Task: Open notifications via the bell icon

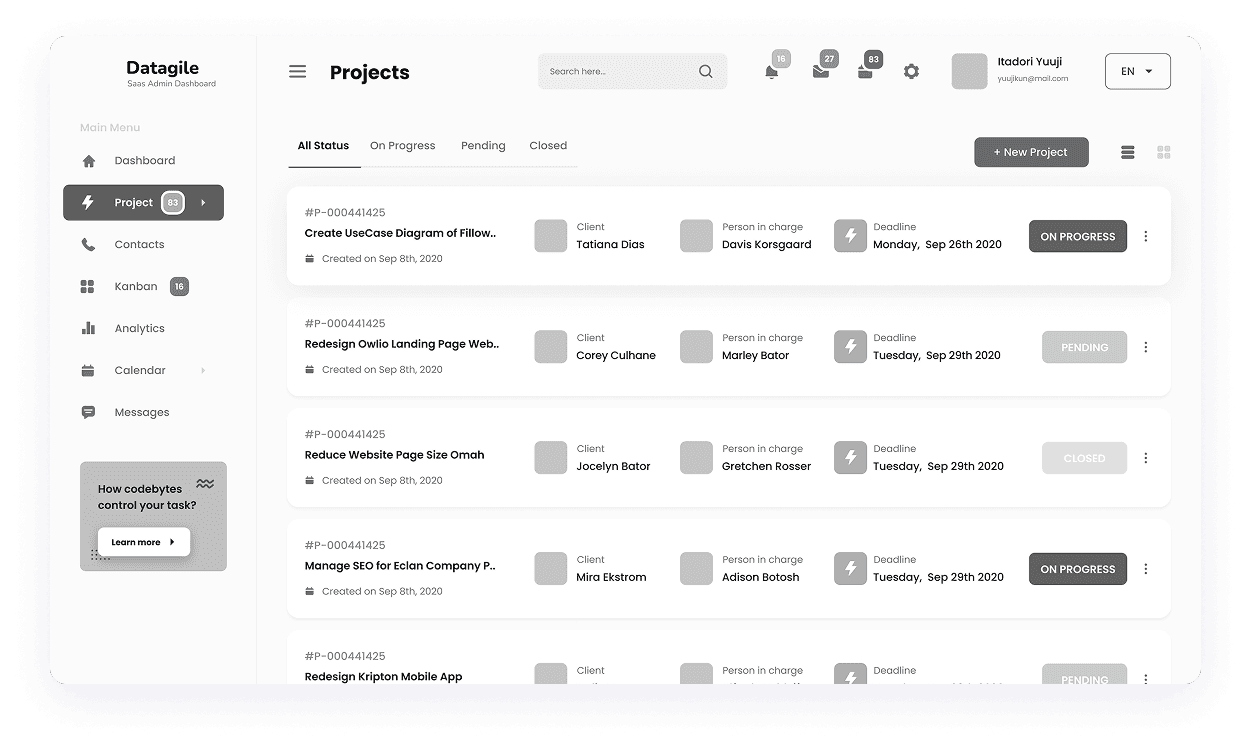Action: tap(772, 72)
